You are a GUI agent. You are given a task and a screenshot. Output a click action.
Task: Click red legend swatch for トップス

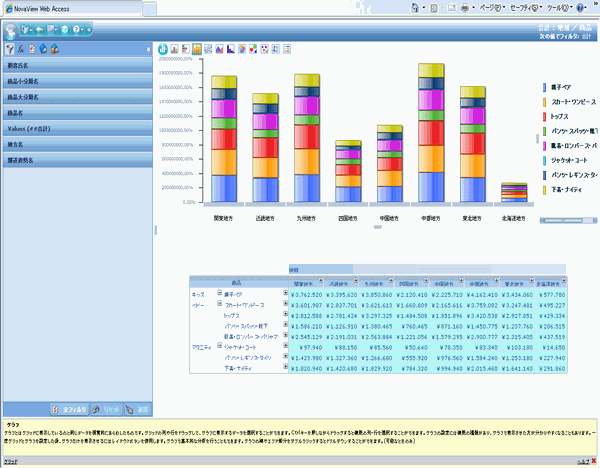[x=545, y=116]
